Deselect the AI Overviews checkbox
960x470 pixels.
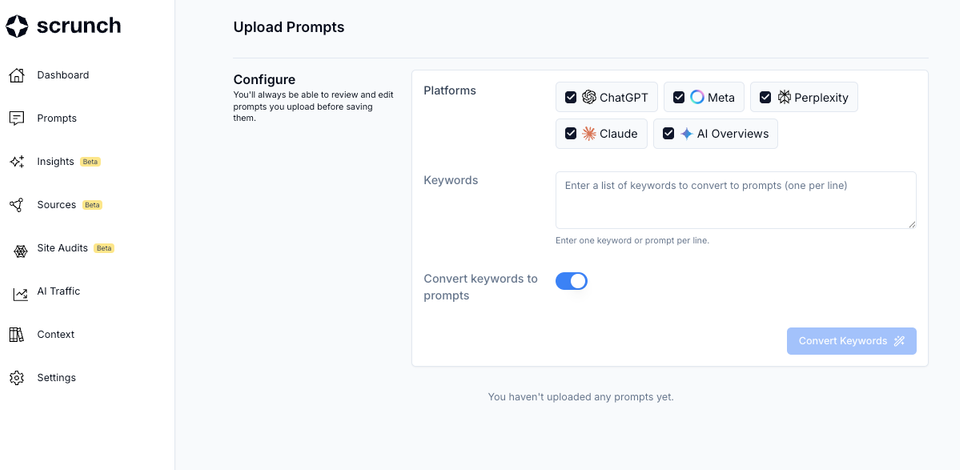(669, 133)
